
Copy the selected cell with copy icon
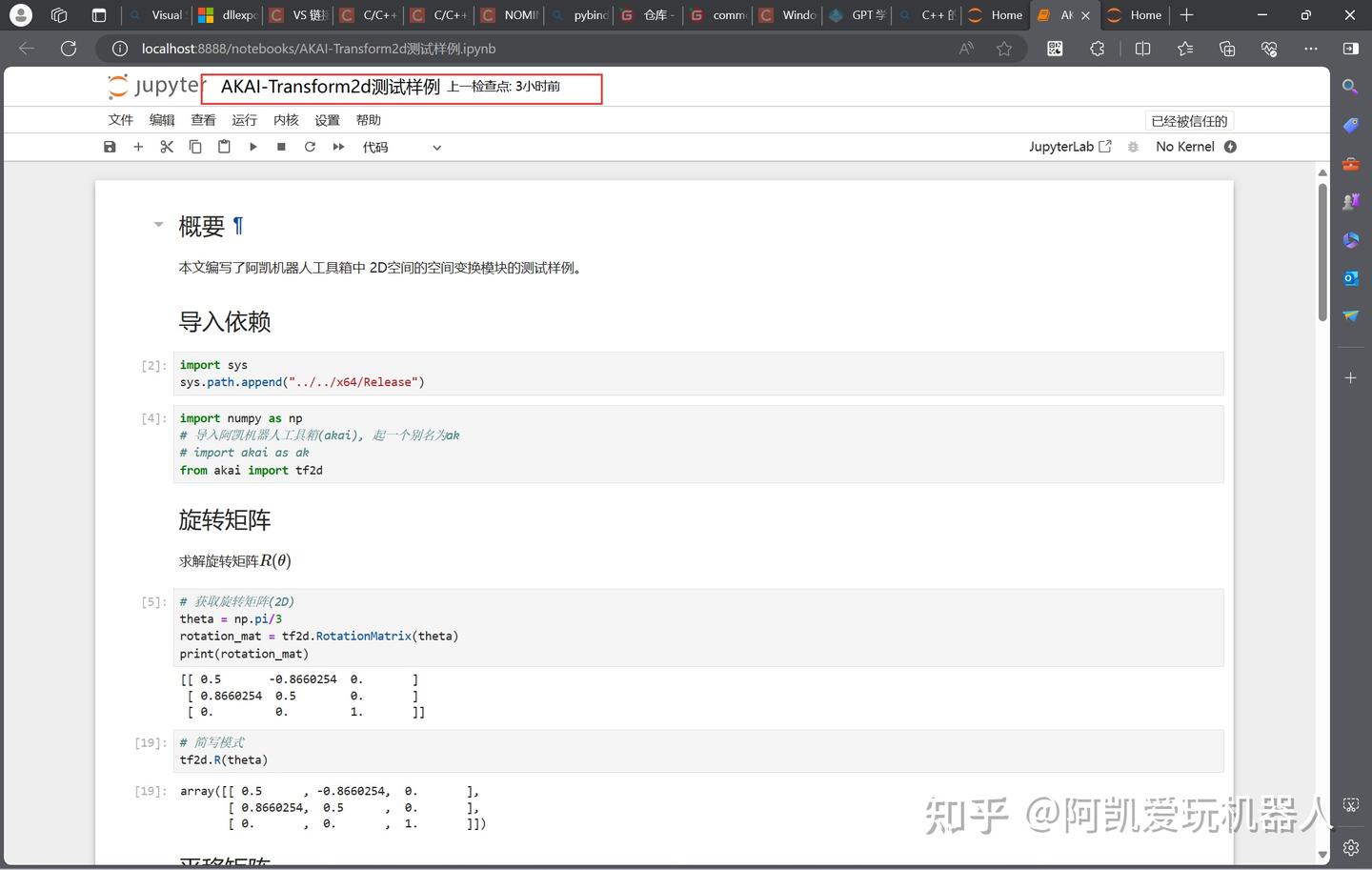click(195, 146)
